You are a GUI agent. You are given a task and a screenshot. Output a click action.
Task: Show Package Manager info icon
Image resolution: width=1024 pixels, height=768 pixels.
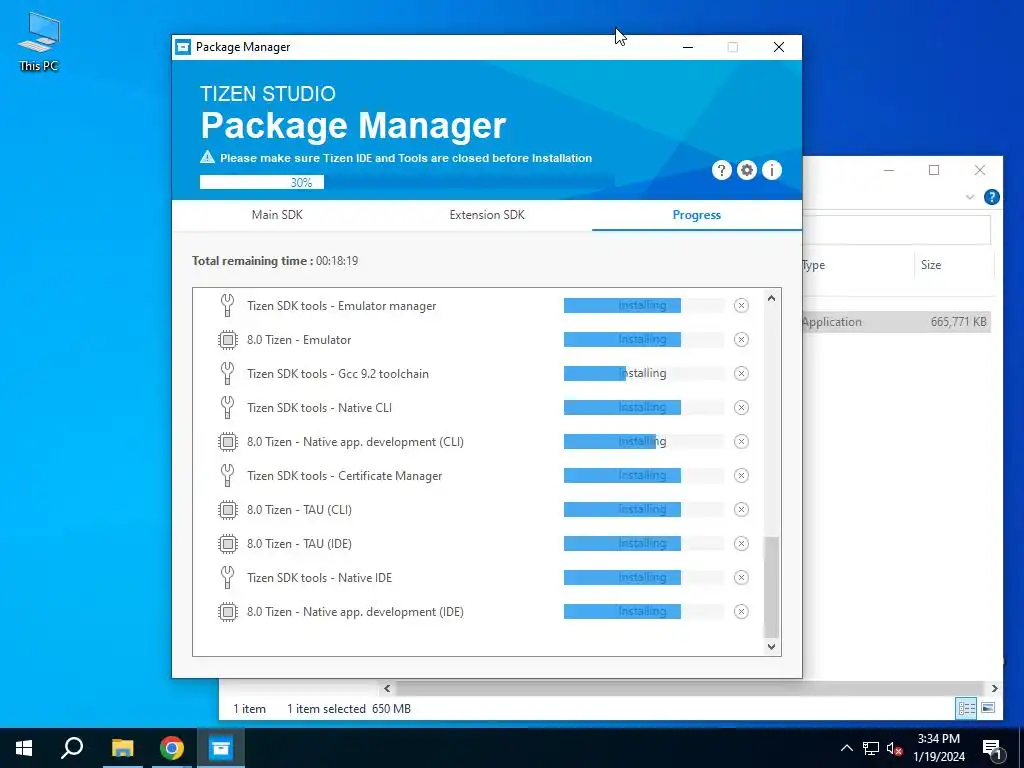[x=772, y=170]
